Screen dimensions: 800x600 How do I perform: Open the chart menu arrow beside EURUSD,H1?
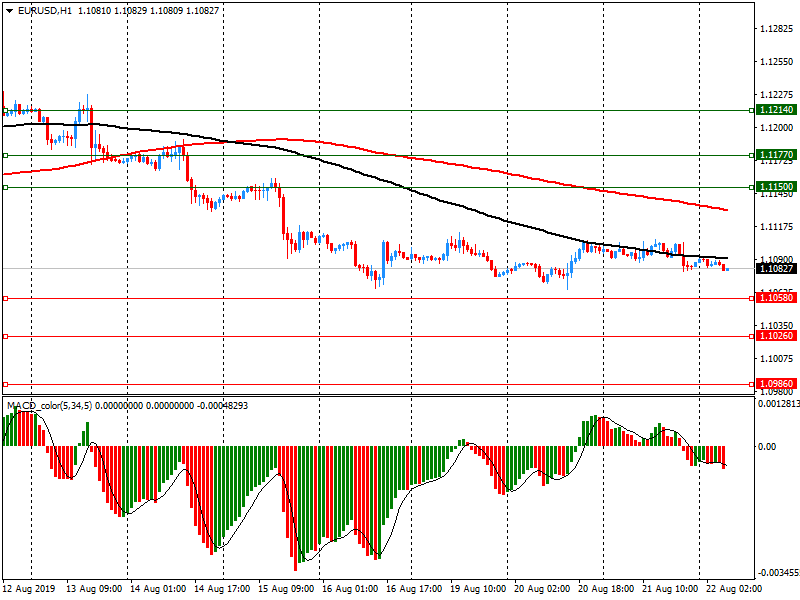click(x=10, y=11)
